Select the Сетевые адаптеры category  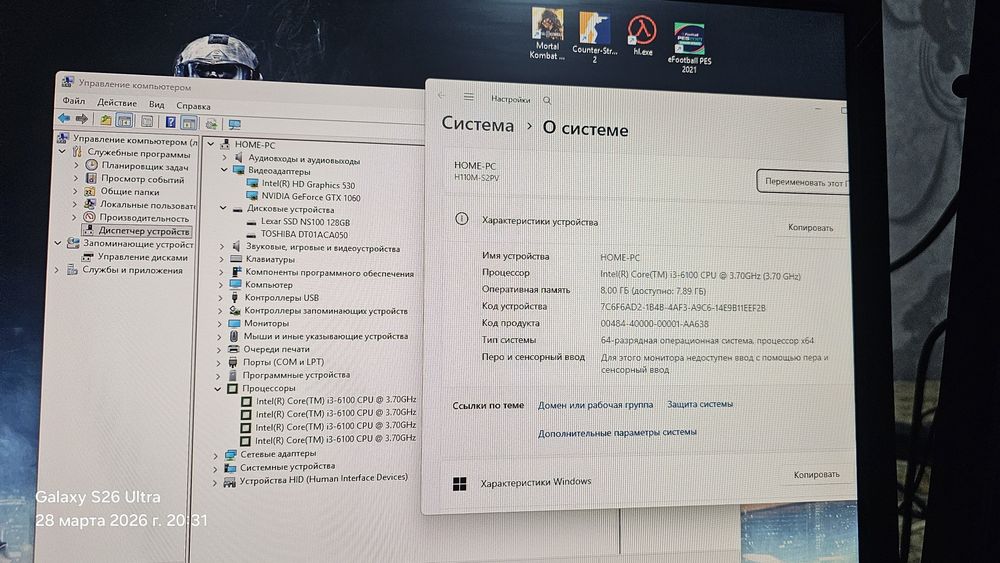click(278, 453)
